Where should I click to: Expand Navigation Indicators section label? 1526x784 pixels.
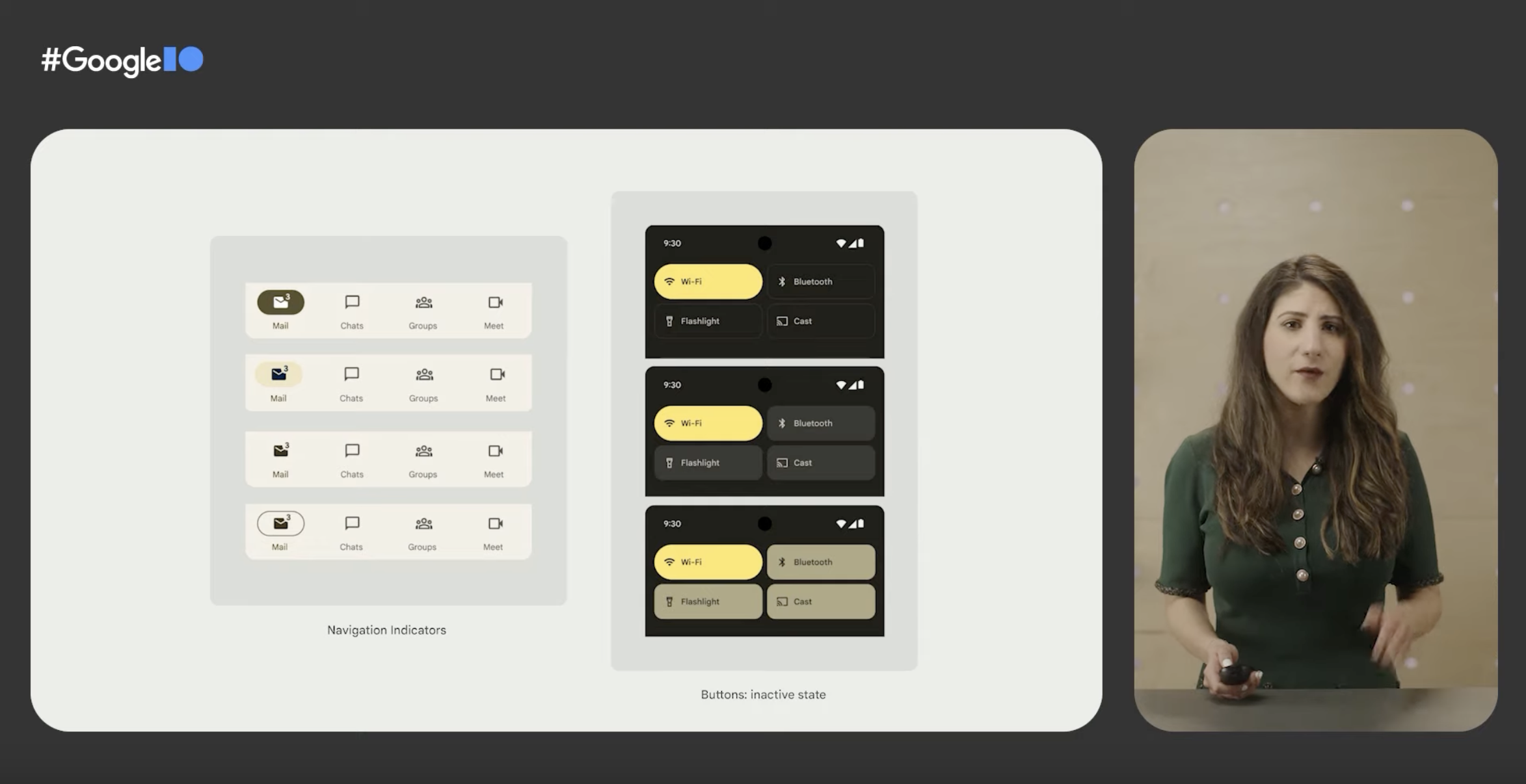(x=387, y=629)
